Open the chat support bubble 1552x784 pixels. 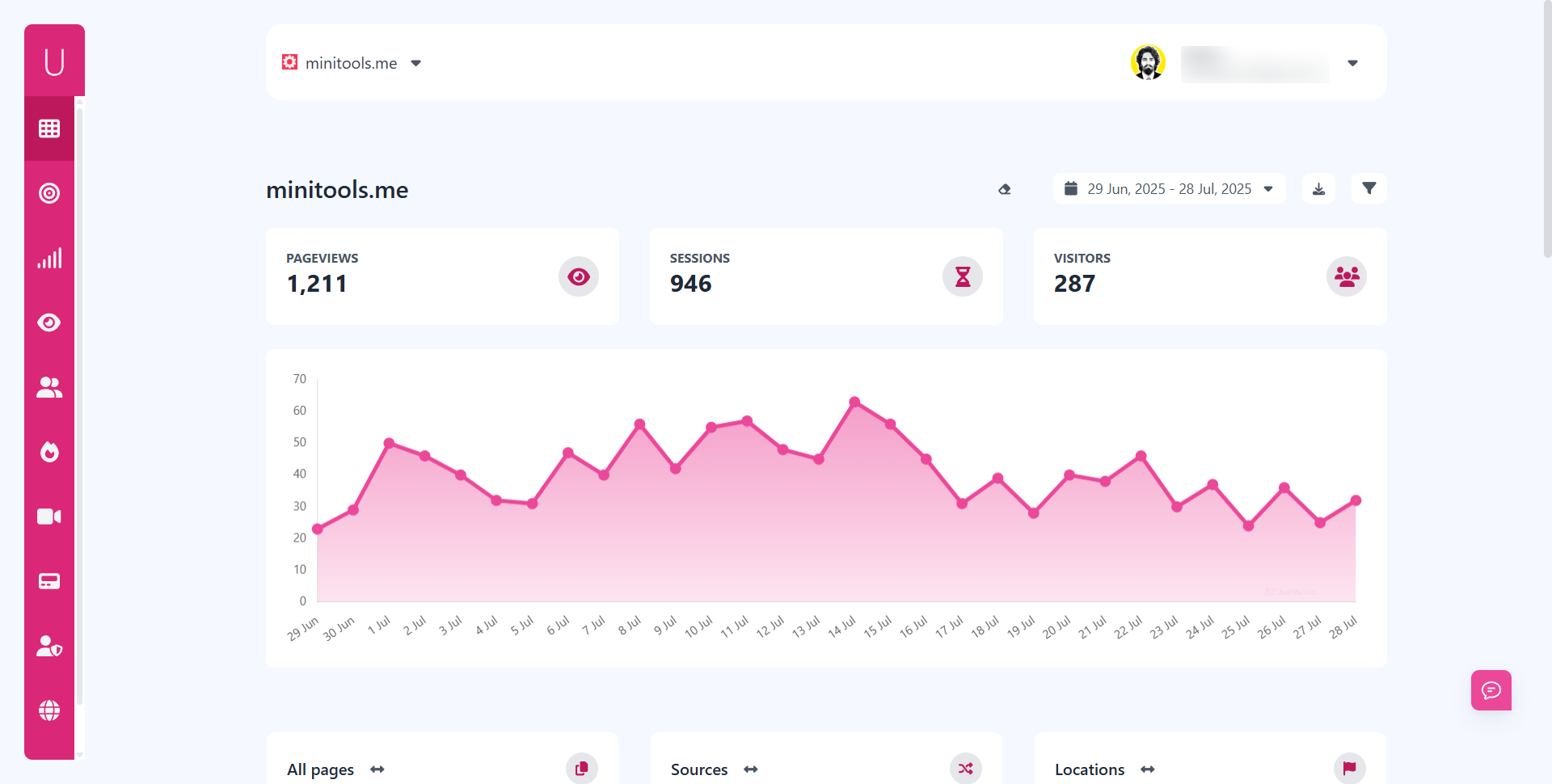[x=1491, y=690]
